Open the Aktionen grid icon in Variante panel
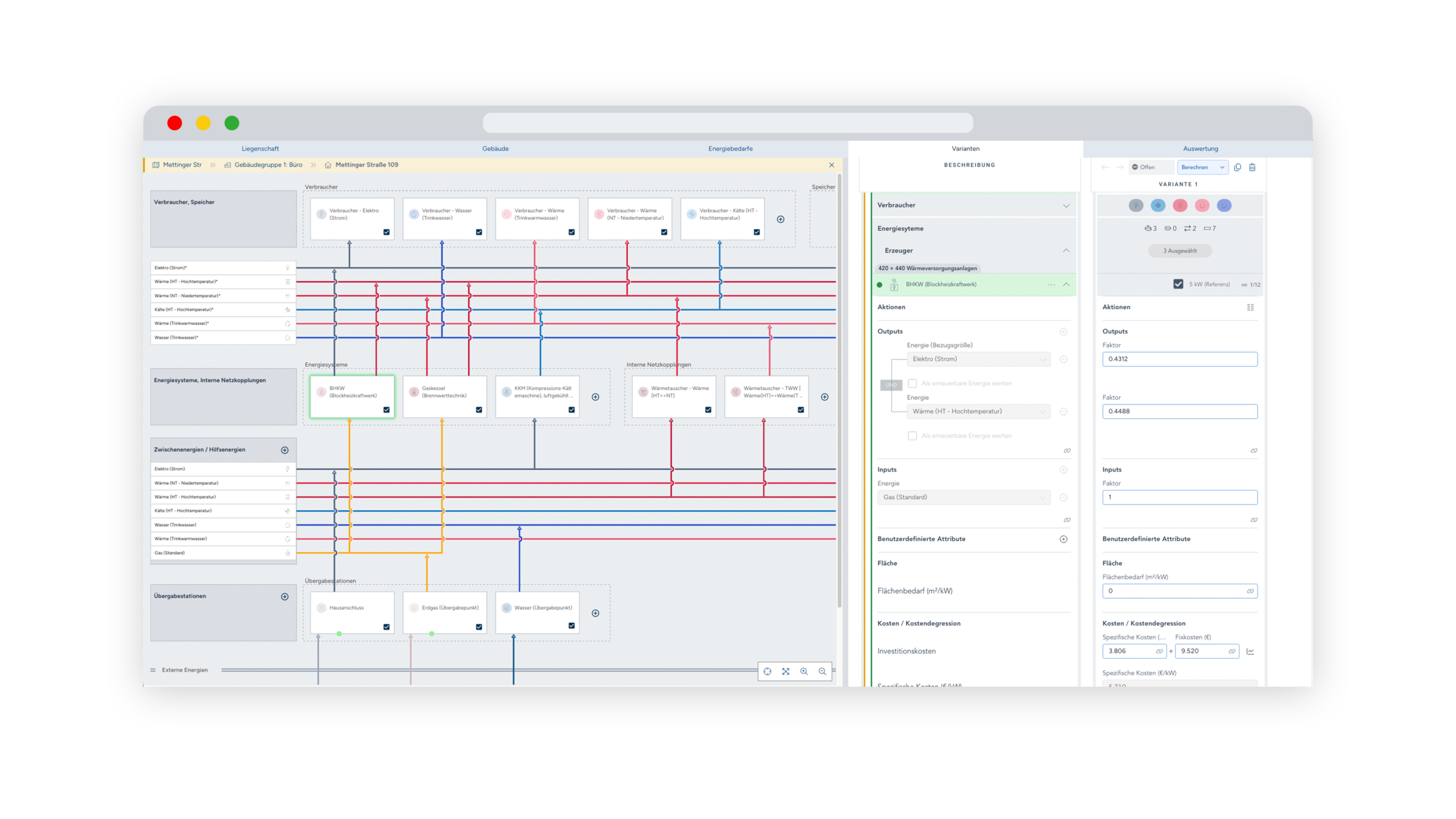Viewport: 1456px width, 819px height. click(x=1250, y=307)
